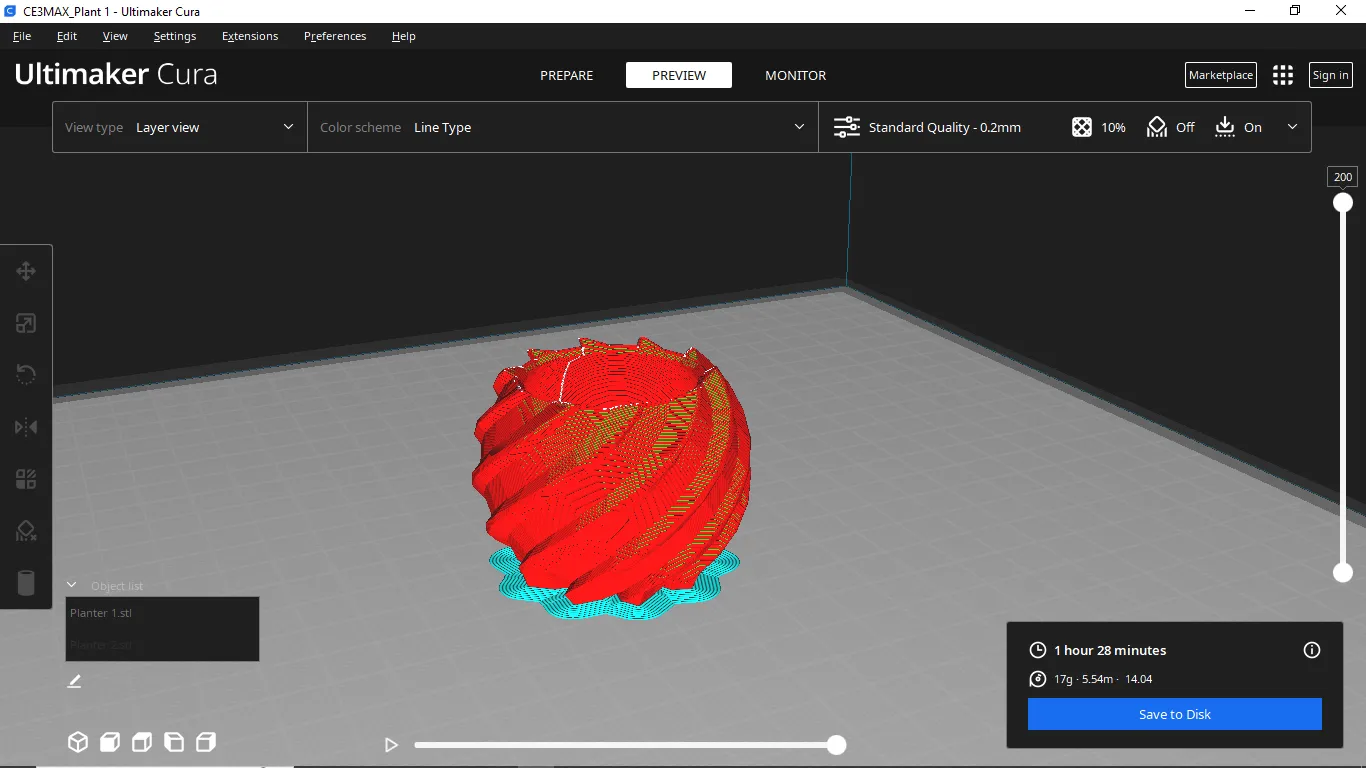The width and height of the screenshot is (1366, 768).
Task: Open the Color scheme Line Type dropdown
Action: 562,128
